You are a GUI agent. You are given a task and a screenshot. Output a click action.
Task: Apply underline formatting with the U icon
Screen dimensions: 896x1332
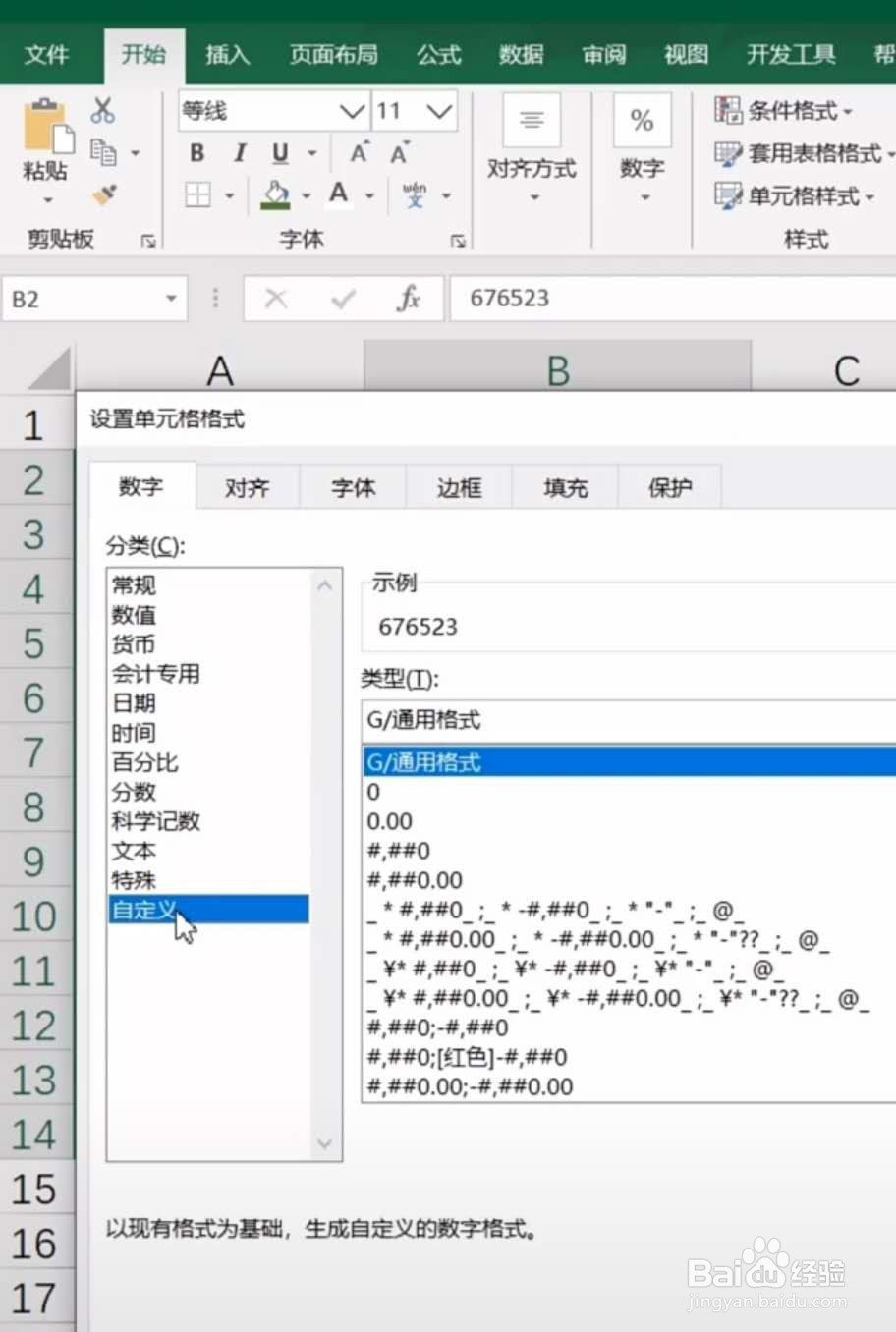tap(279, 153)
